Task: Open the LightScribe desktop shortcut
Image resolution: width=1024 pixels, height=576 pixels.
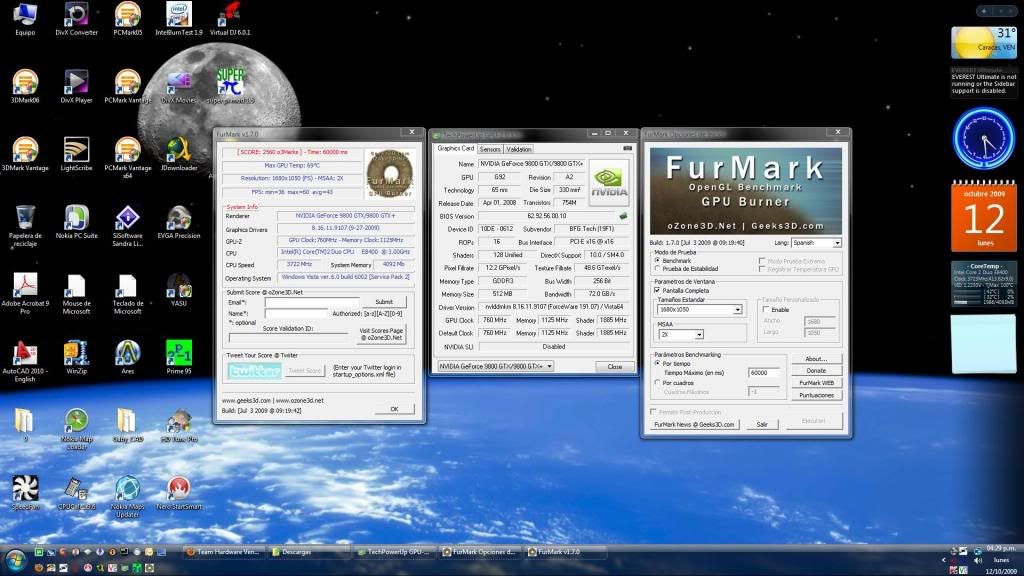Action: click(76, 155)
